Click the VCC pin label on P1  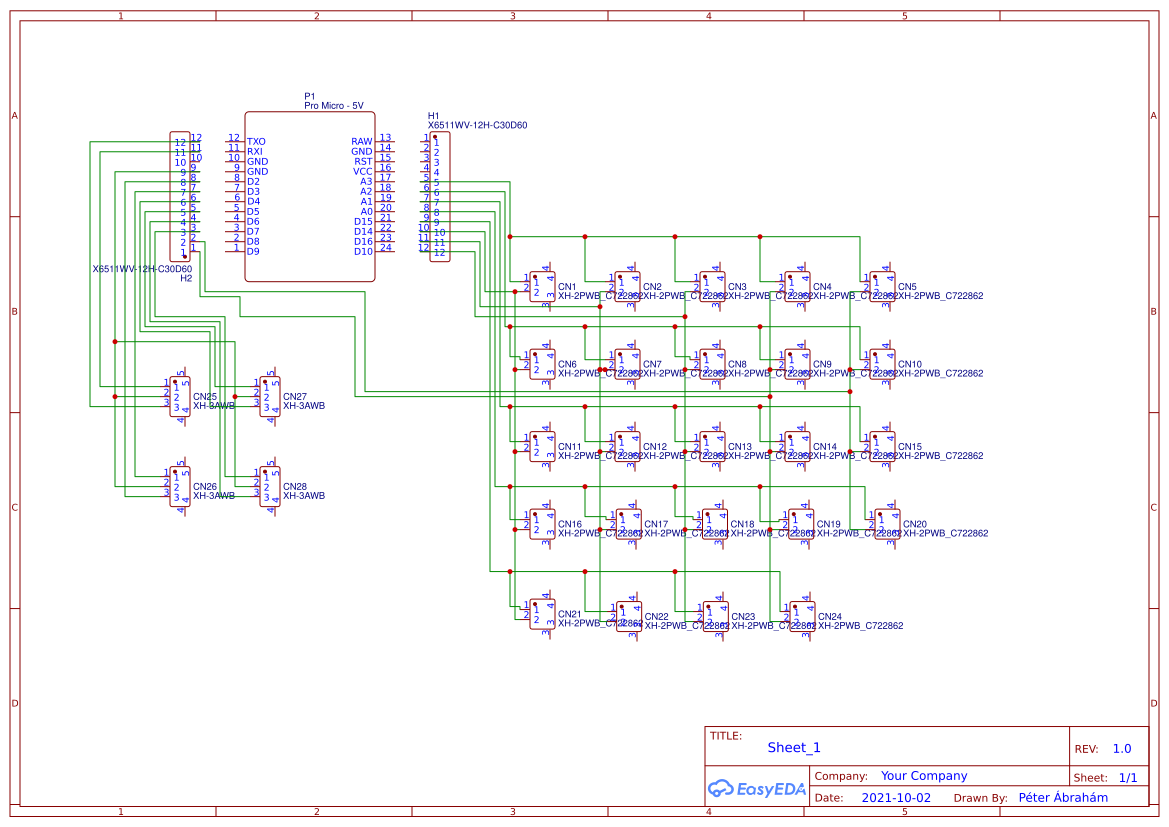click(361, 171)
